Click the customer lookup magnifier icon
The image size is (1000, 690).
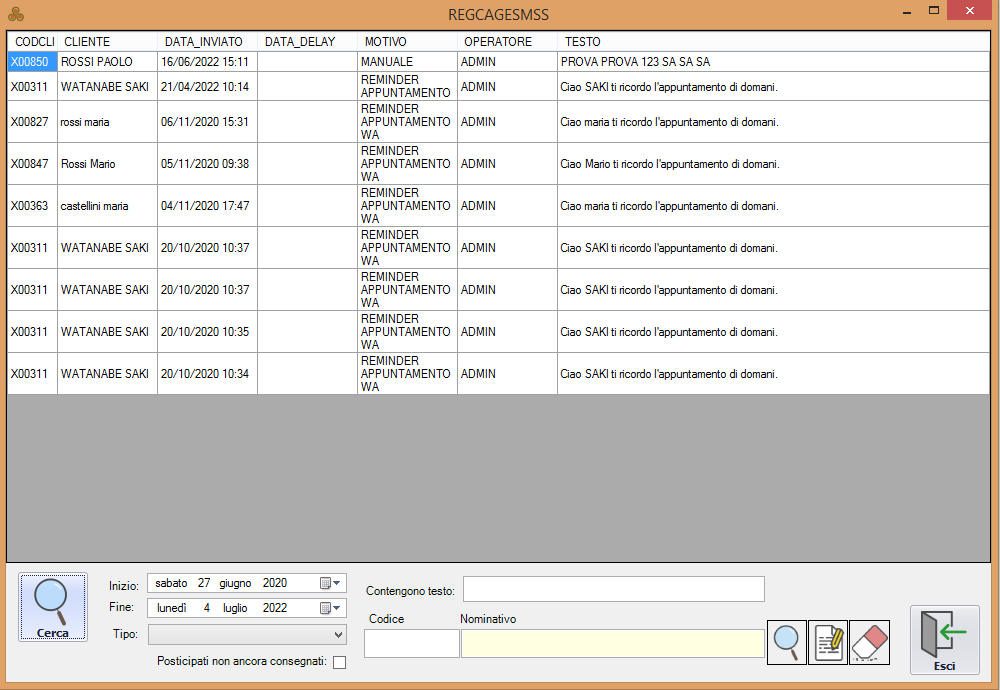pyautogui.click(x=787, y=642)
